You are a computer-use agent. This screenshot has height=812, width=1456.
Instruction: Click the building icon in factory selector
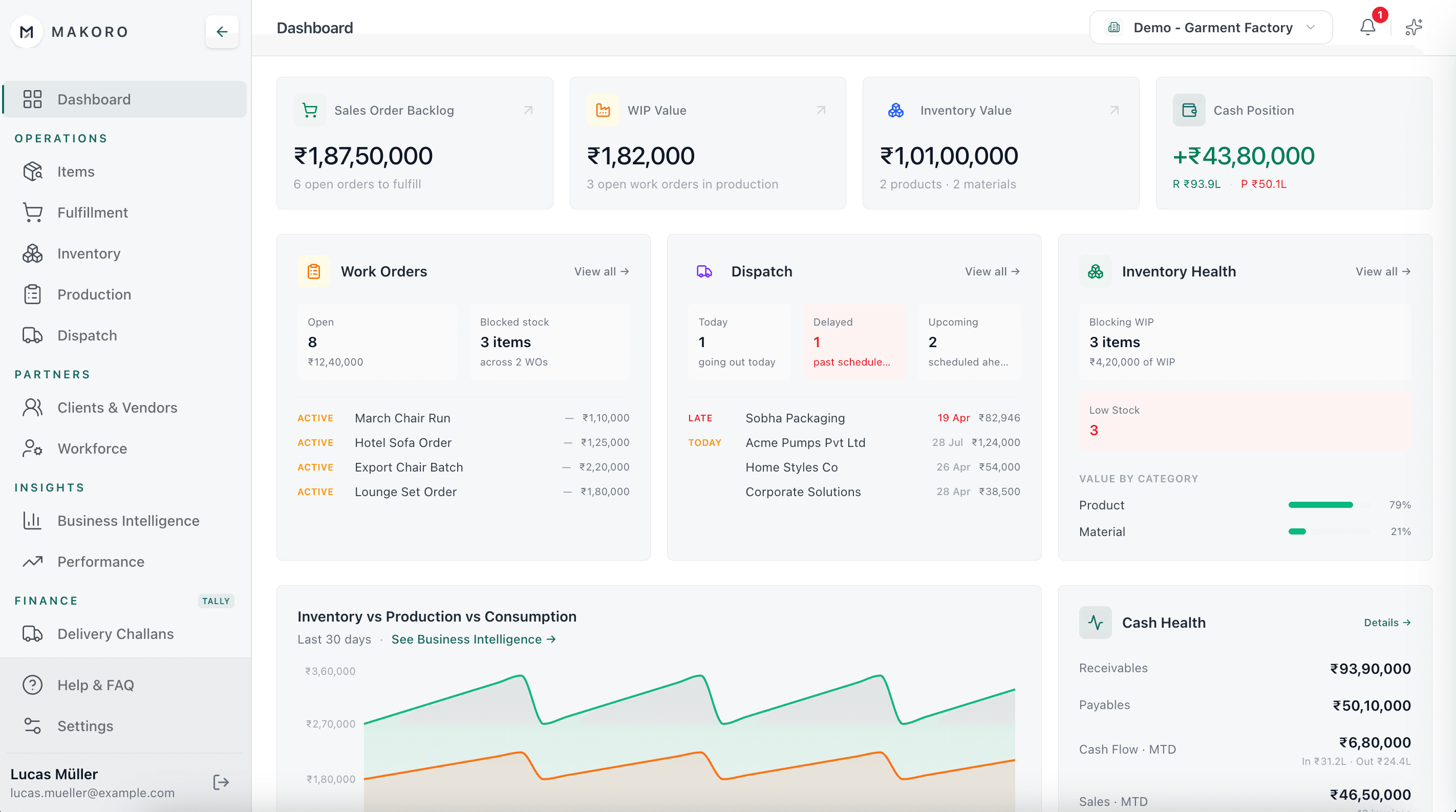[x=1114, y=28]
